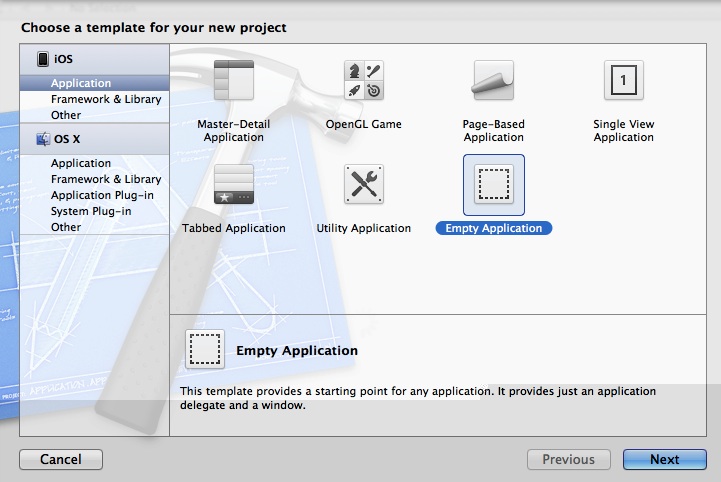Select System Plug-in category
The width and height of the screenshot is (721, 482).
pyautogui.click(x=90, y=211)
